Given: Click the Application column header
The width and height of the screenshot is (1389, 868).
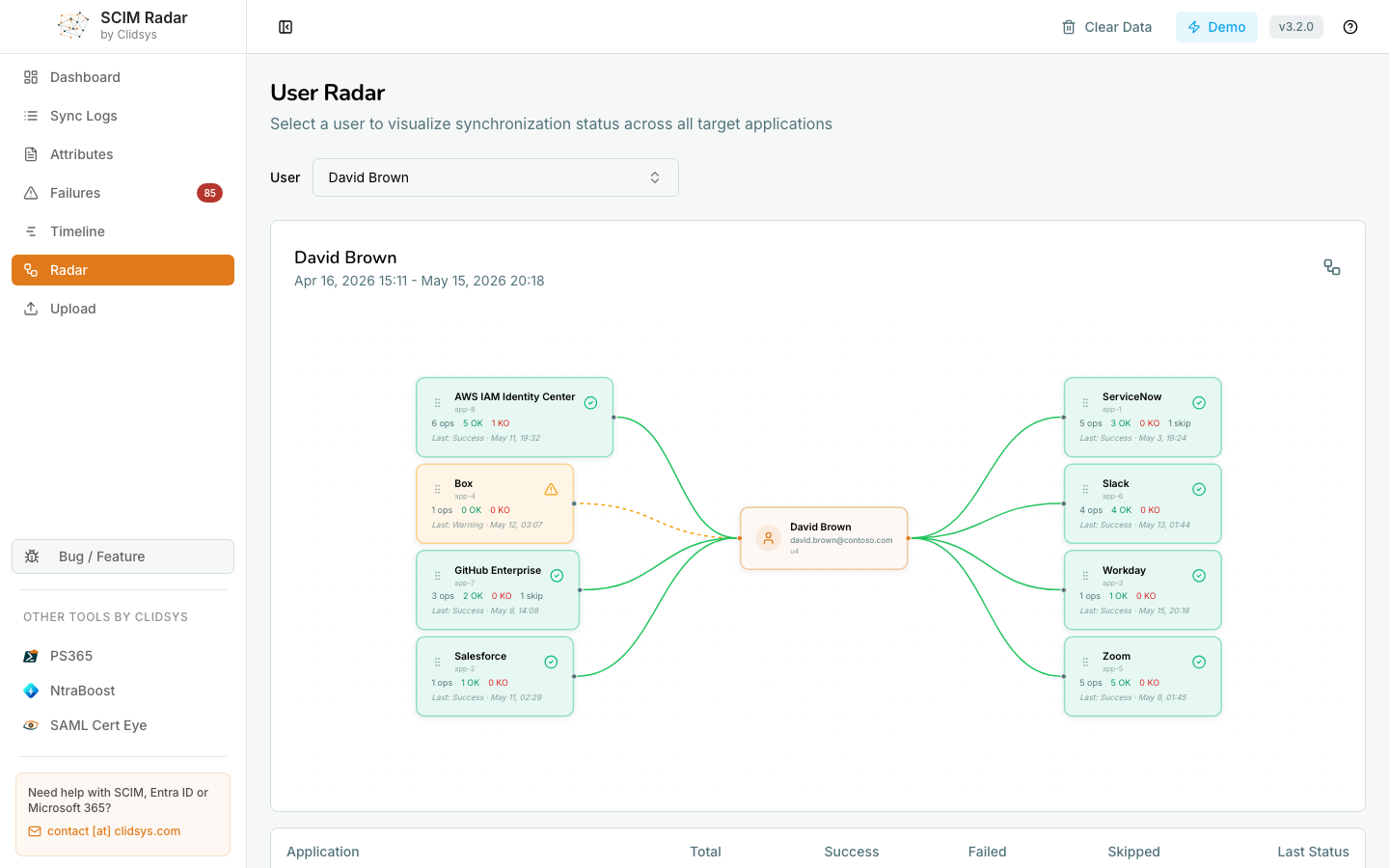Looking at the screenshot, I should click(x=323, y=852).
